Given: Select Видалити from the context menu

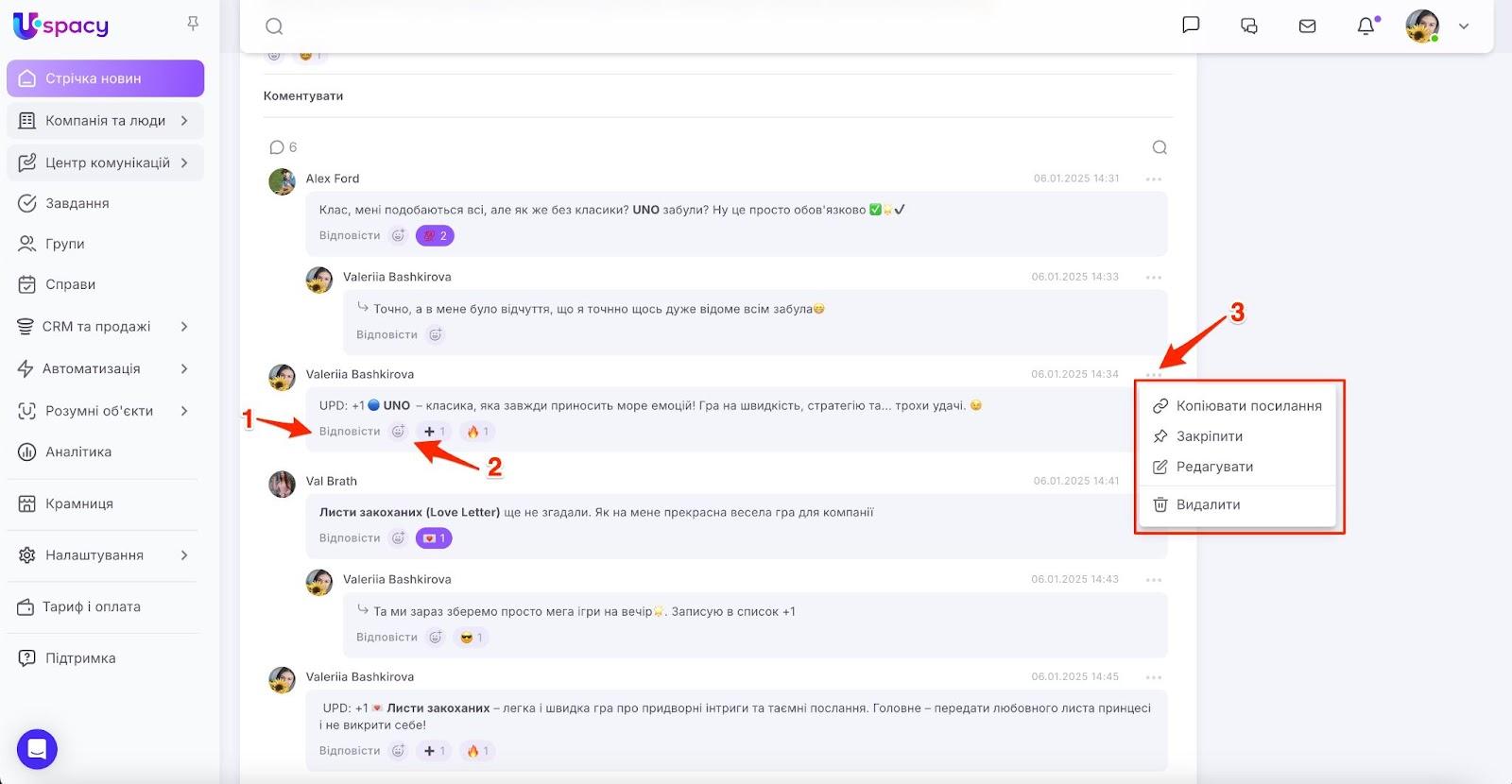Looking at the screenshot, I should (1237, 504).
